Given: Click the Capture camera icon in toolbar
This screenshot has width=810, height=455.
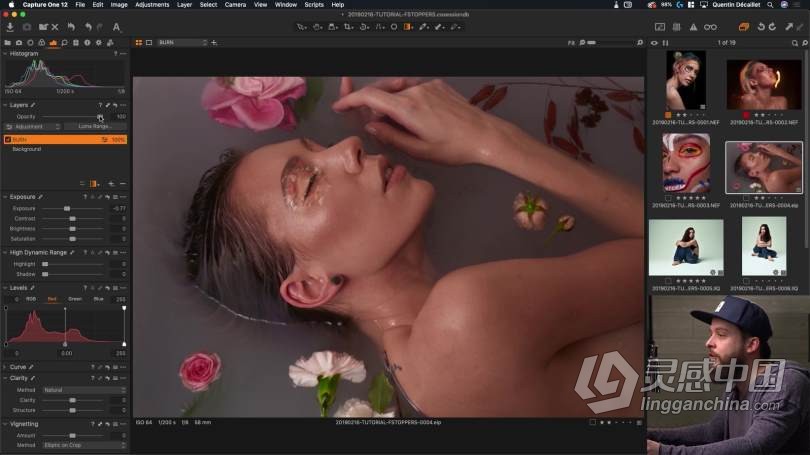Looking at the screenshot, I should point(27,27).
